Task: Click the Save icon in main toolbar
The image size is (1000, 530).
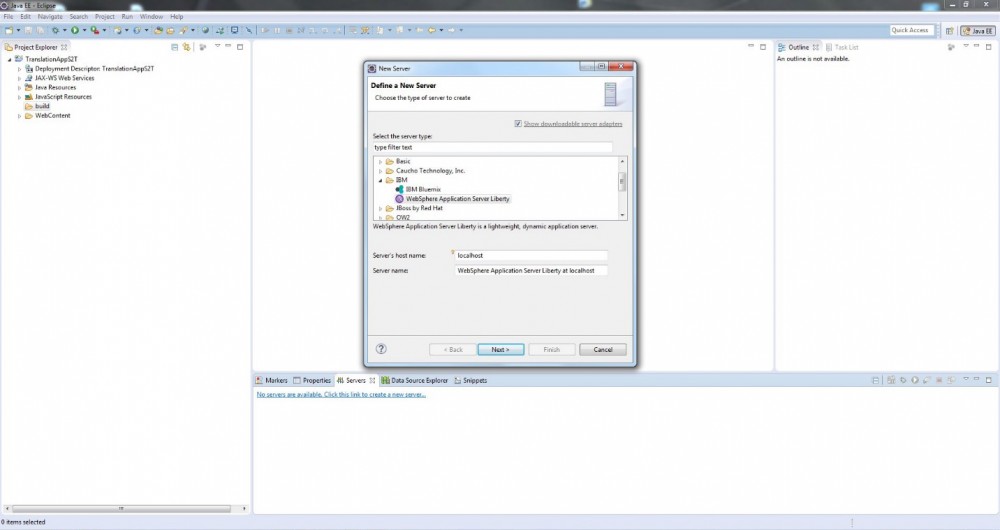Action: (28, 30)
